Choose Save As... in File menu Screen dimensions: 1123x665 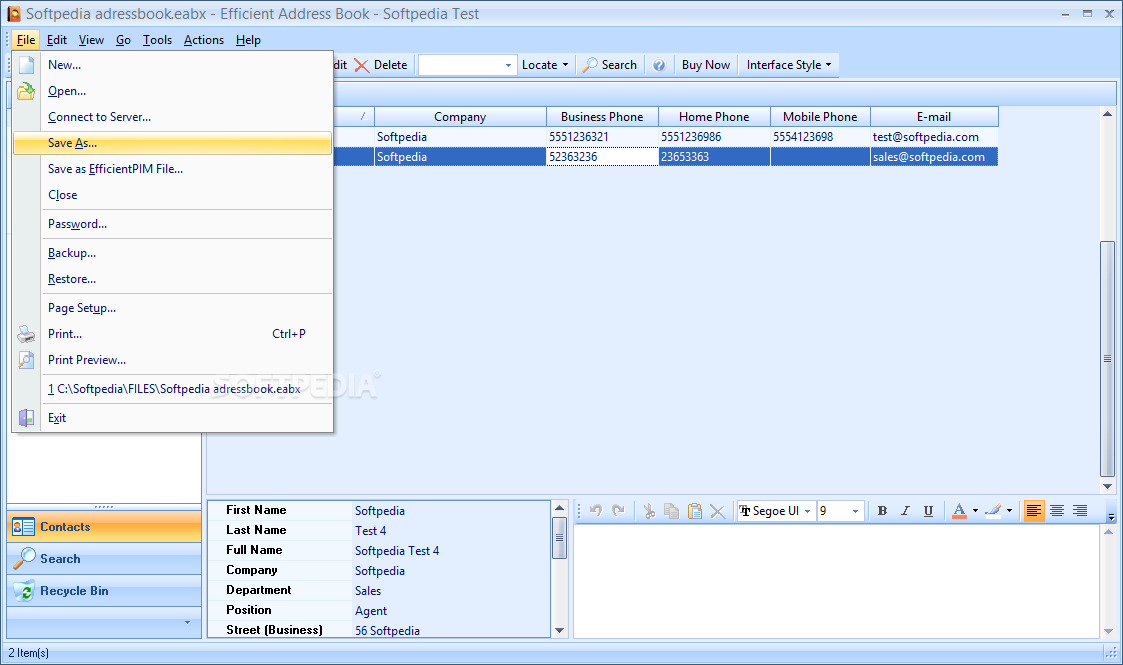pos(173,143)
